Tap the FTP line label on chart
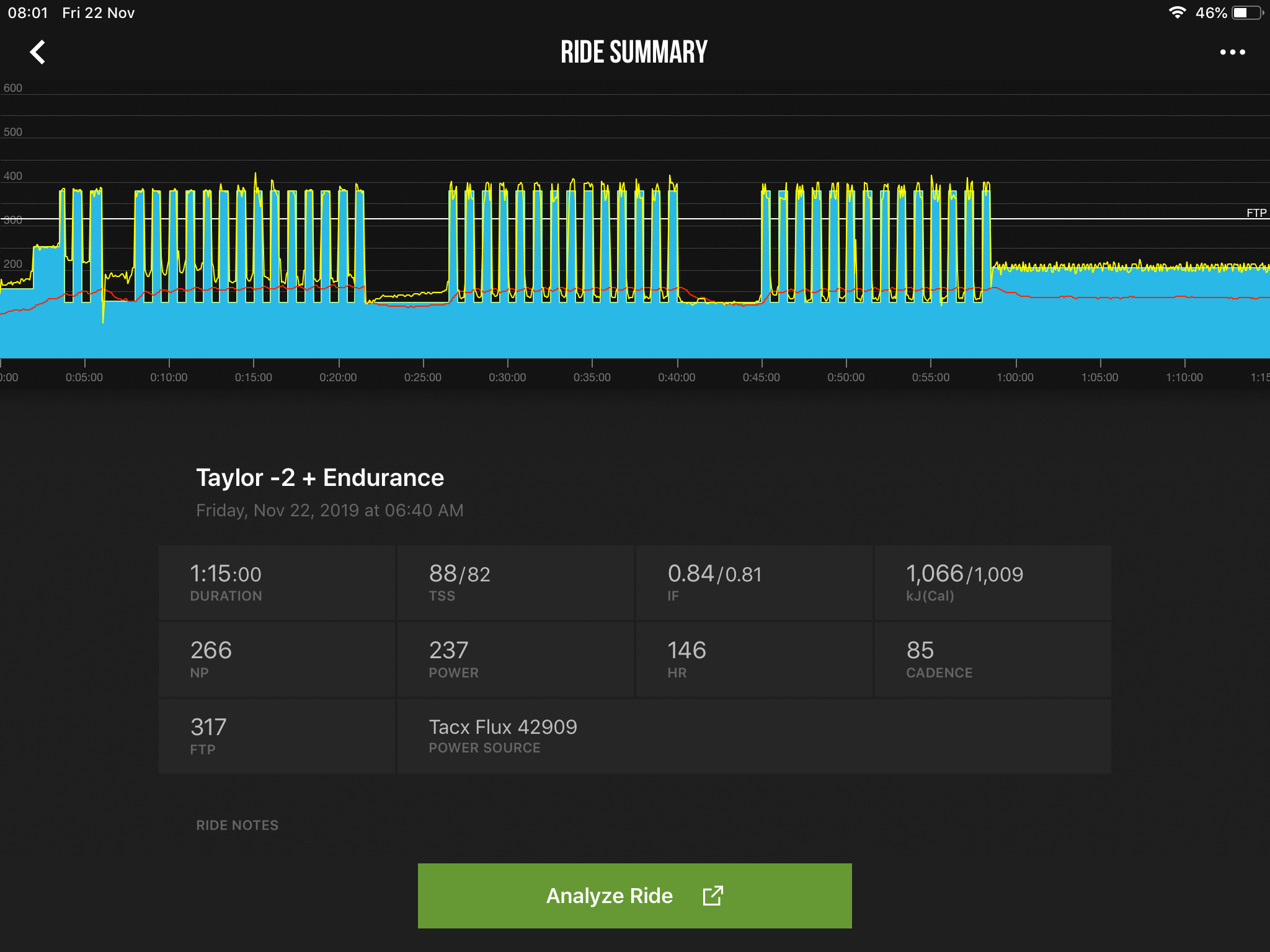This screenshot has width=1270, height=952. (1256, 213)
